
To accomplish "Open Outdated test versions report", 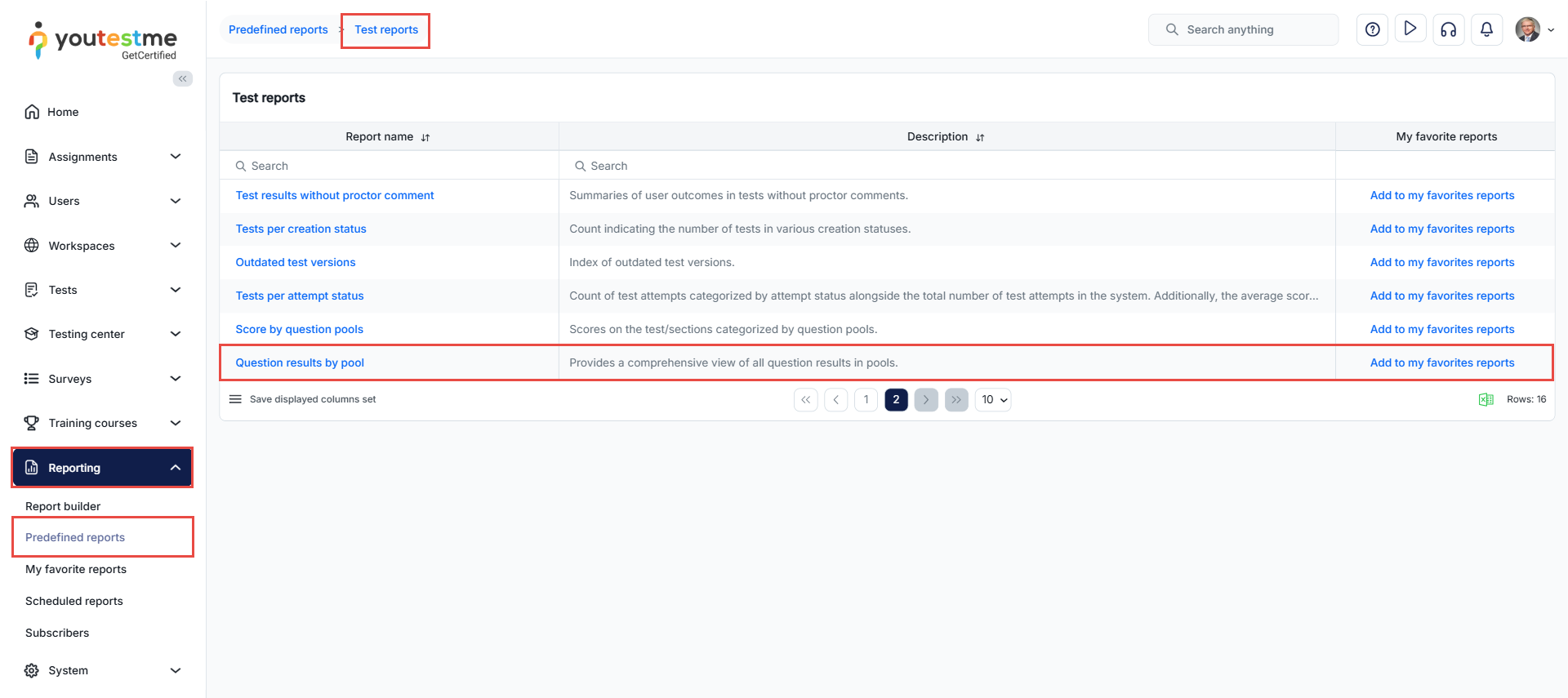I will tap(296, 262).
